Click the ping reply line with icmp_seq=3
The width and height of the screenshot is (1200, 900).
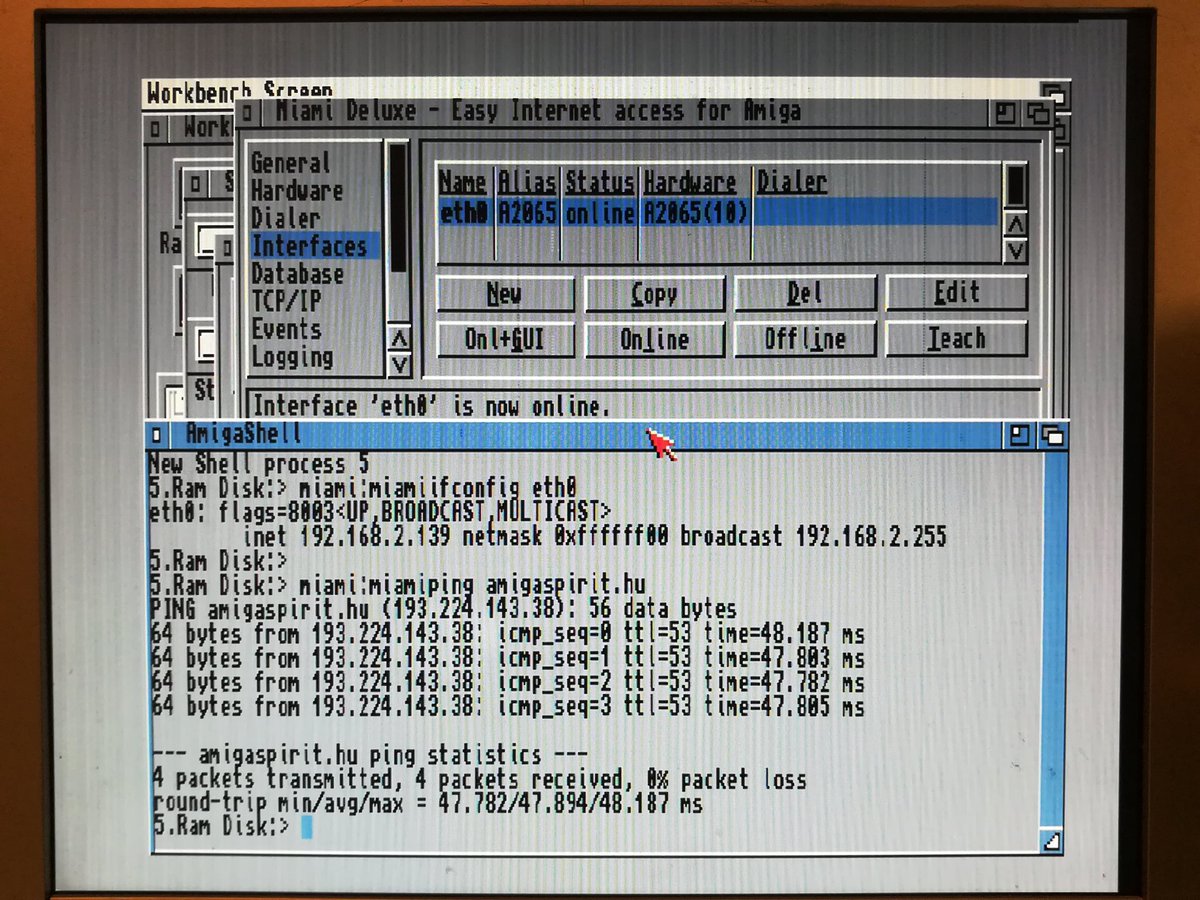pos(507,708)
